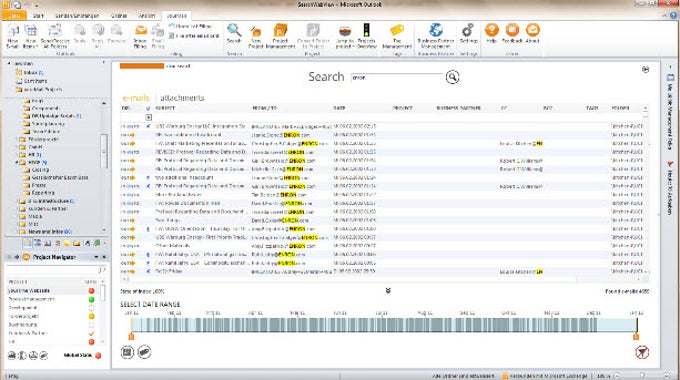Collapse the timeline with double chevron
Viewport: 680px width, 380px height.
[x=388, y=291]
